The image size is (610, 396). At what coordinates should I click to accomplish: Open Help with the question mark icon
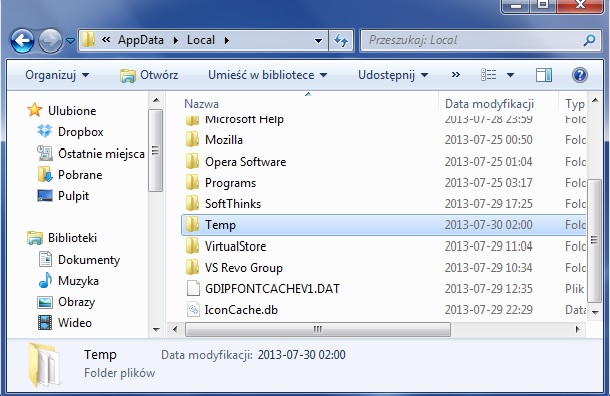pos(580,75)
